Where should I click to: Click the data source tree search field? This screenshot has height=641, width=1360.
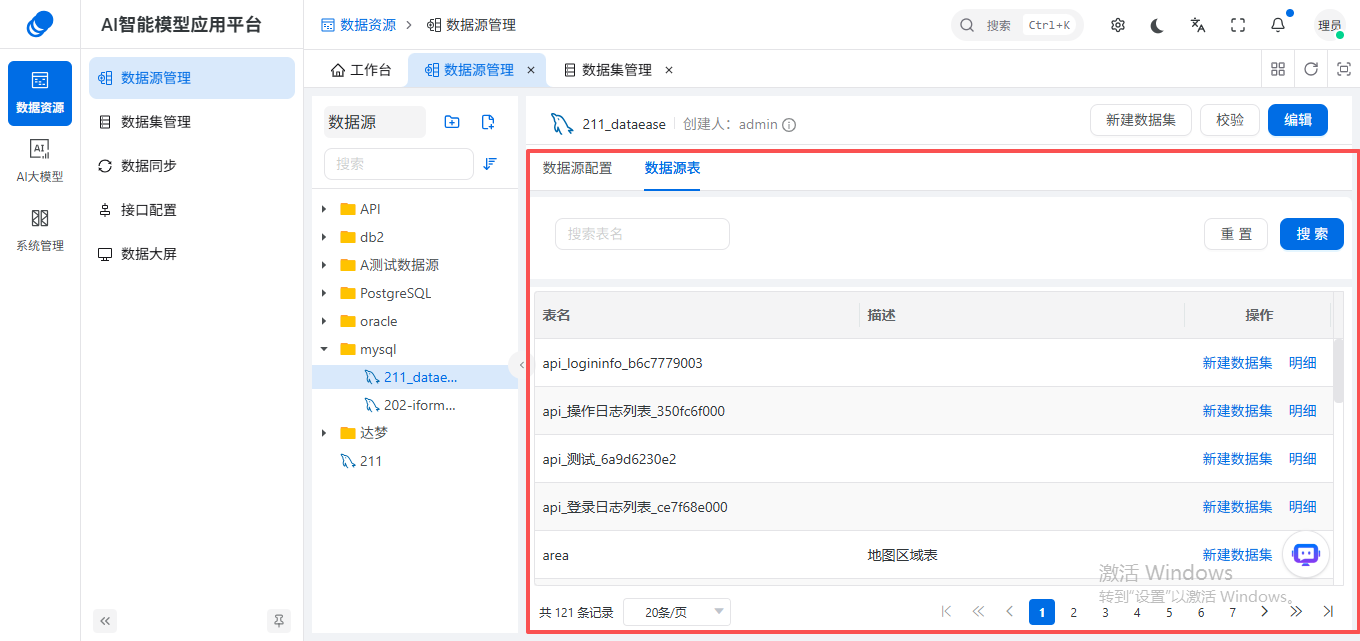tap(399, 164)
